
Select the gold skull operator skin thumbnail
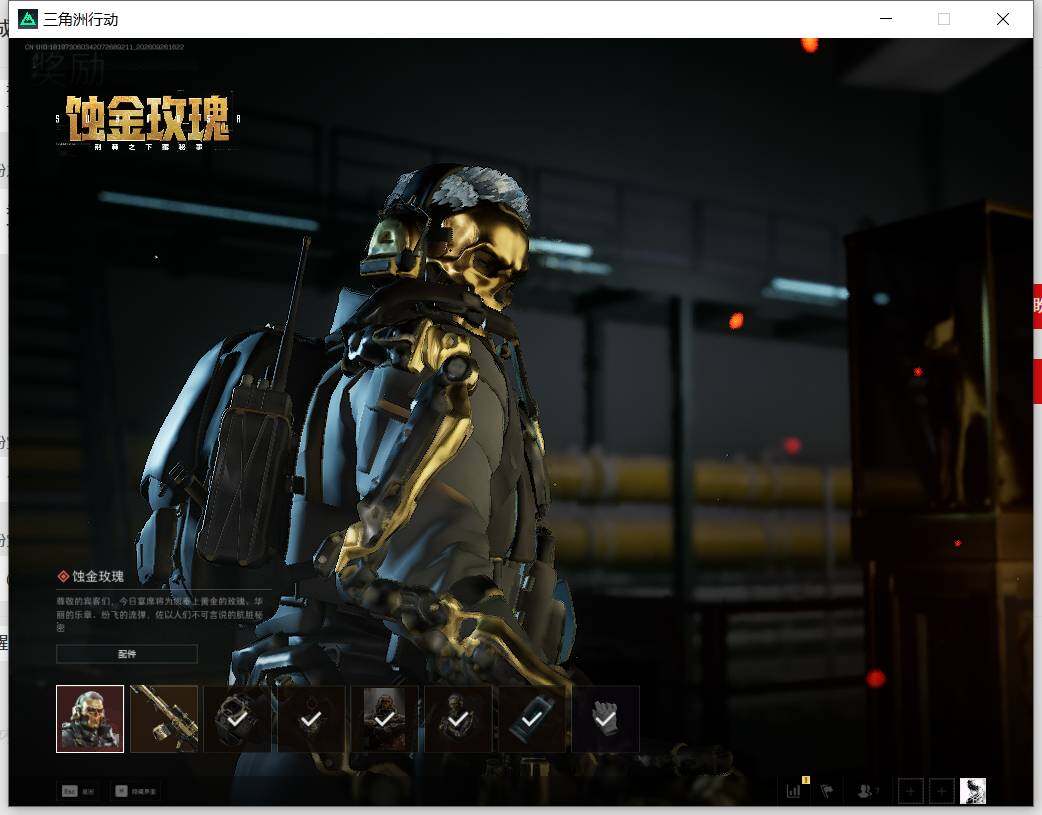[x=90, y=719]
